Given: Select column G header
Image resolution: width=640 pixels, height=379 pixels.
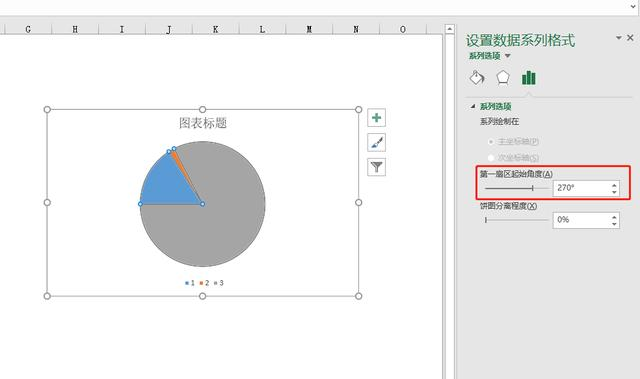Looking at the screenshot, I should point(28,29).
